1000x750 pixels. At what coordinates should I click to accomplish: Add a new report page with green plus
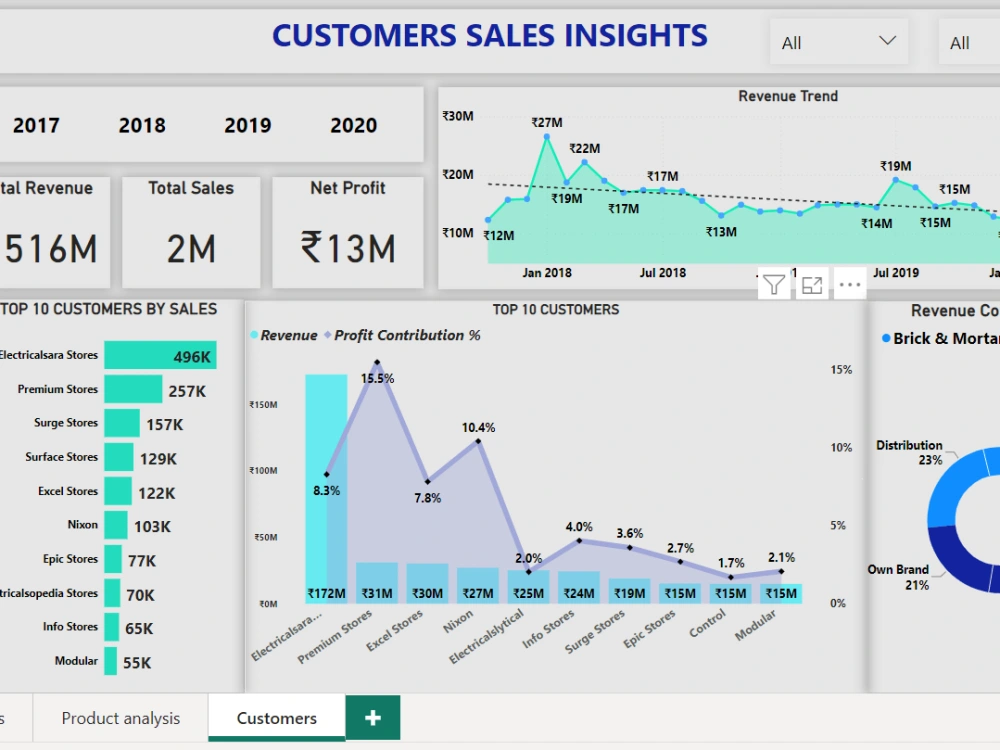point(372,717)
